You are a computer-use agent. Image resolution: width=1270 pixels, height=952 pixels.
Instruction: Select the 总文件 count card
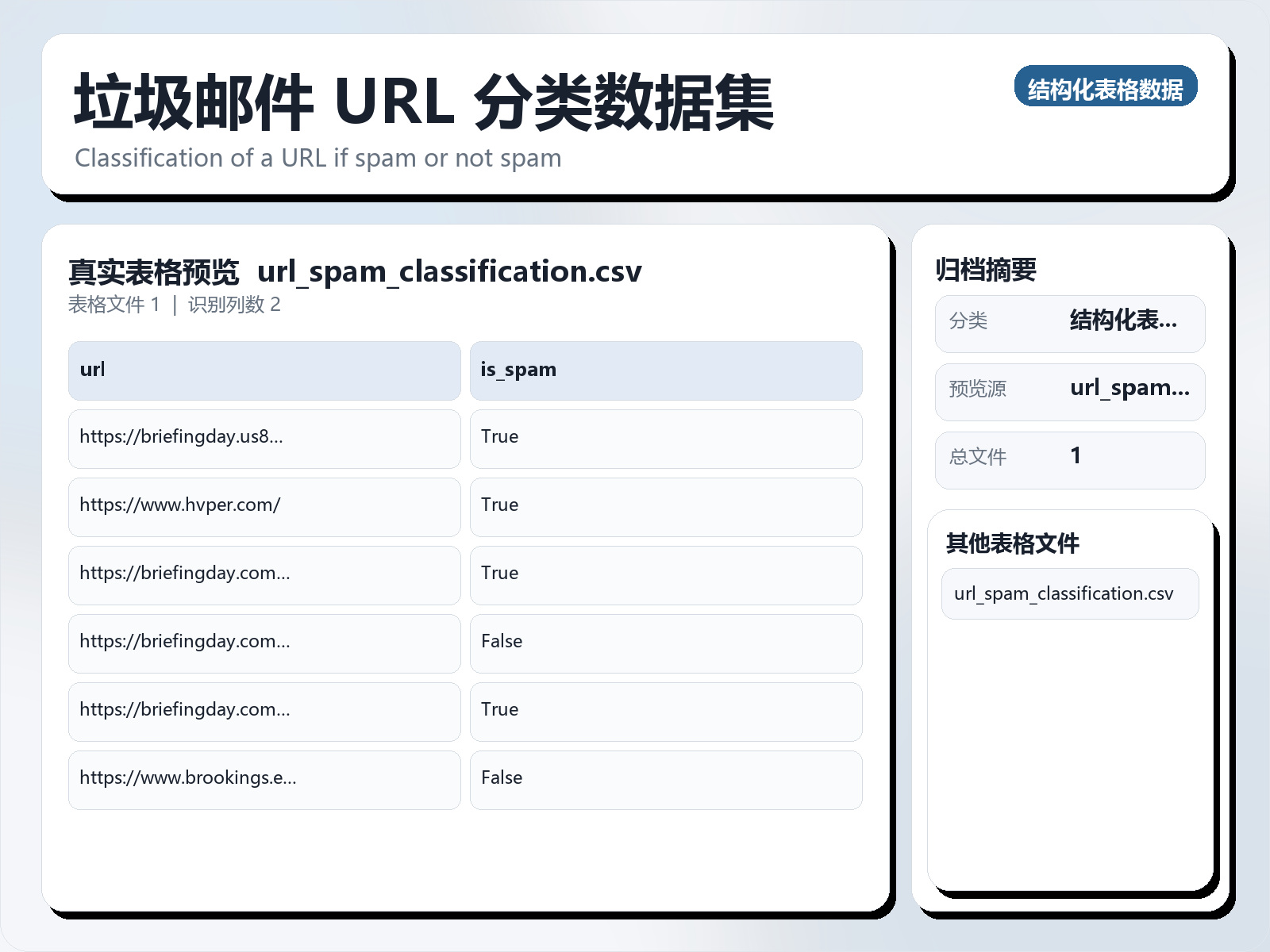[x=1069, y=459]
